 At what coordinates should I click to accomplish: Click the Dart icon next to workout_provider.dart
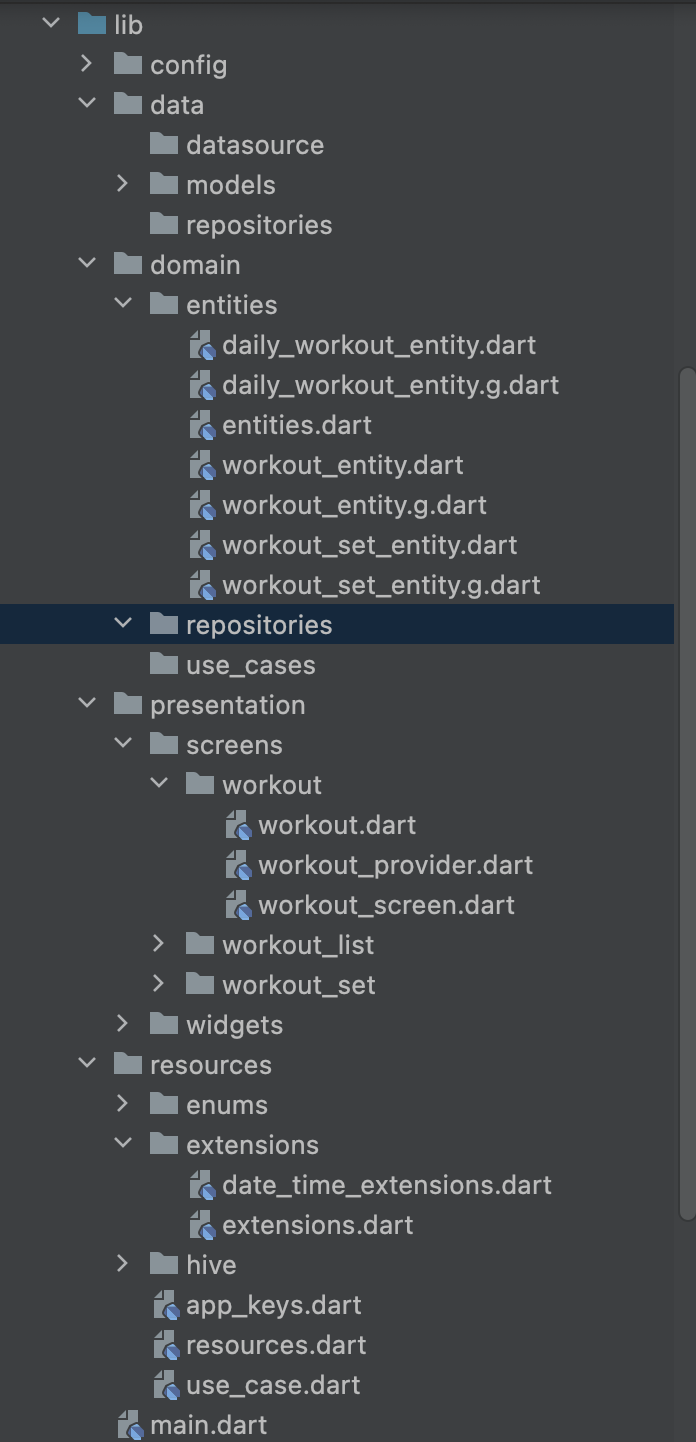coord(238,865)
